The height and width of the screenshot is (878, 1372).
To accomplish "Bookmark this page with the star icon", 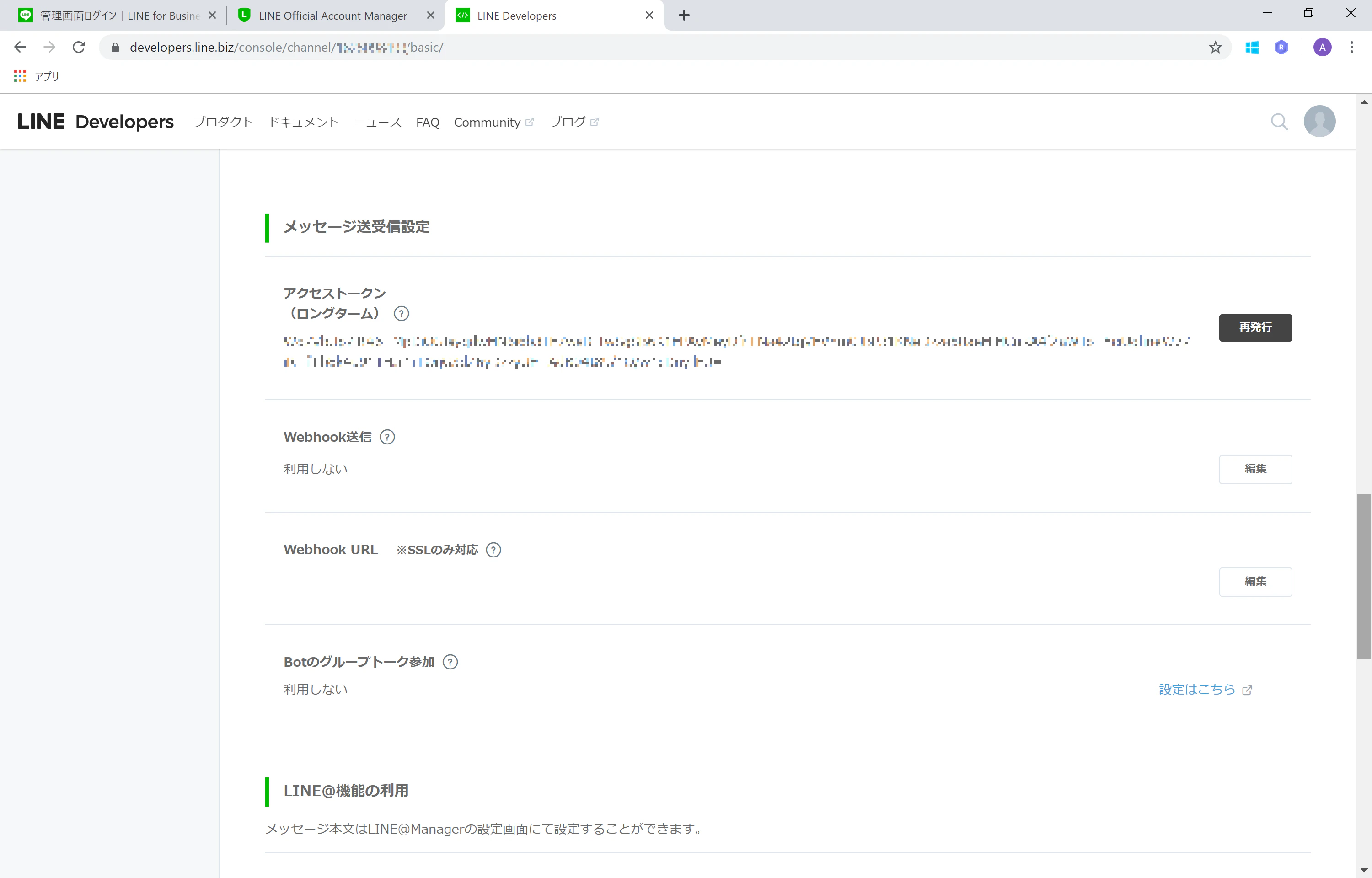I will (1215, 47).
